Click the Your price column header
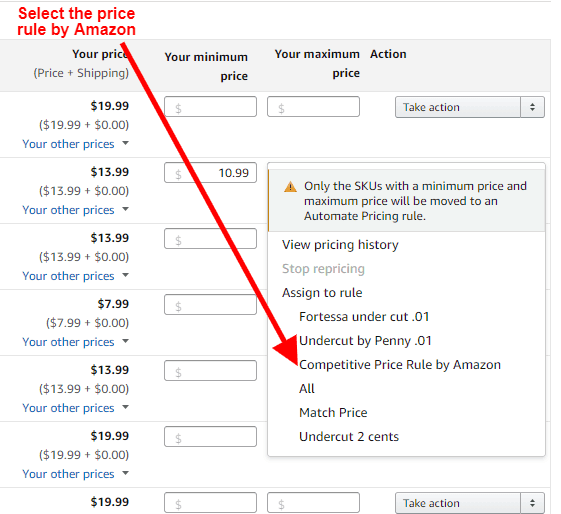This screenshot has width=561, height=514. 100,54
